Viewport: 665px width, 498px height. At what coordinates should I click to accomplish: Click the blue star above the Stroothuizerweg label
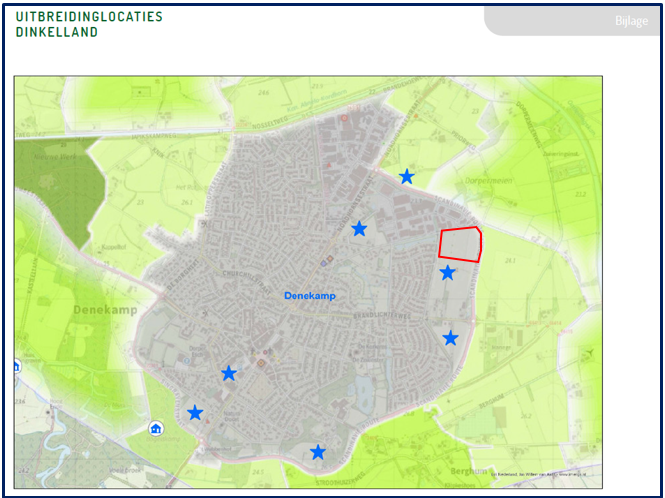[318, 452]
